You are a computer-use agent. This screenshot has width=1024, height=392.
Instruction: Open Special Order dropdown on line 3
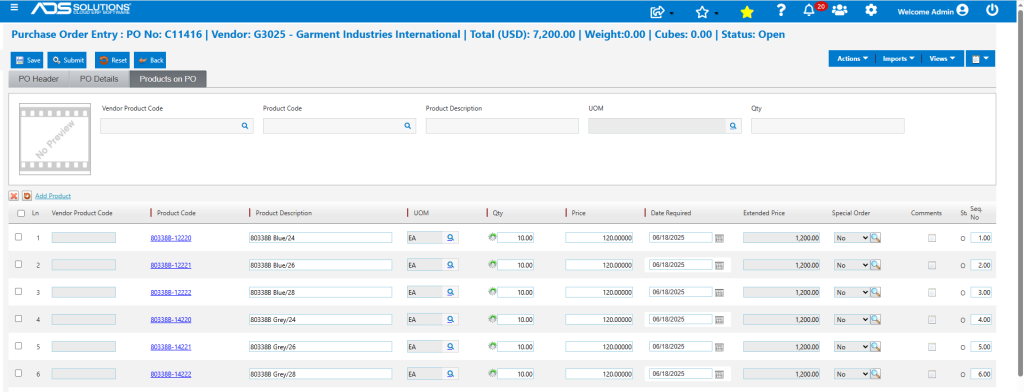(x=852, y=293)
